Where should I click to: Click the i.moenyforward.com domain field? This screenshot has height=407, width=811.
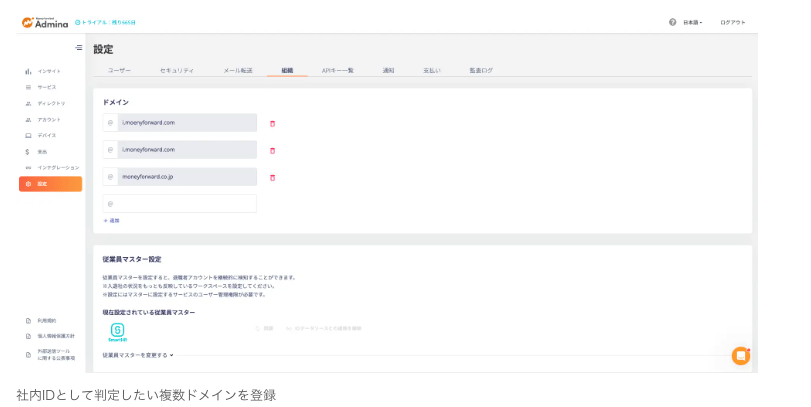[x=179, y=123]
